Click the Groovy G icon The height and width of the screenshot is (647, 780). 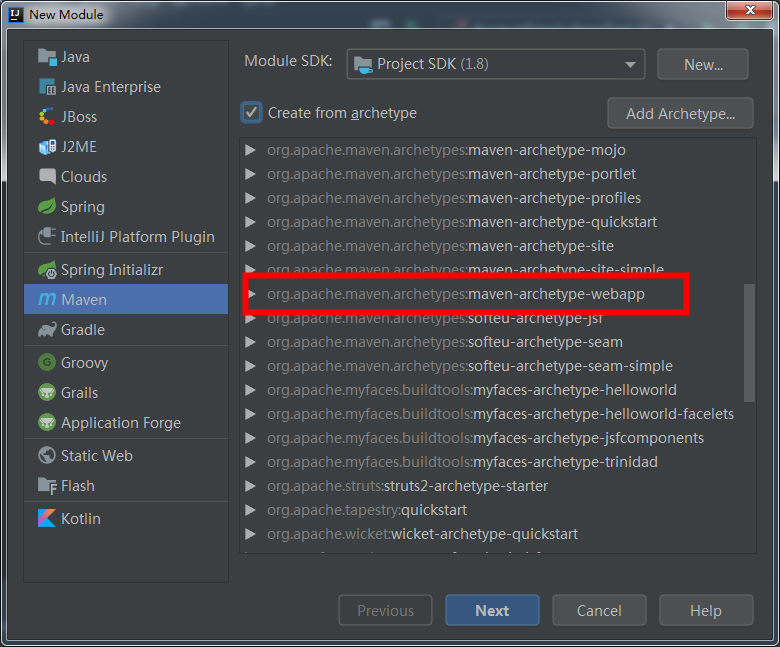coord(47,363)
